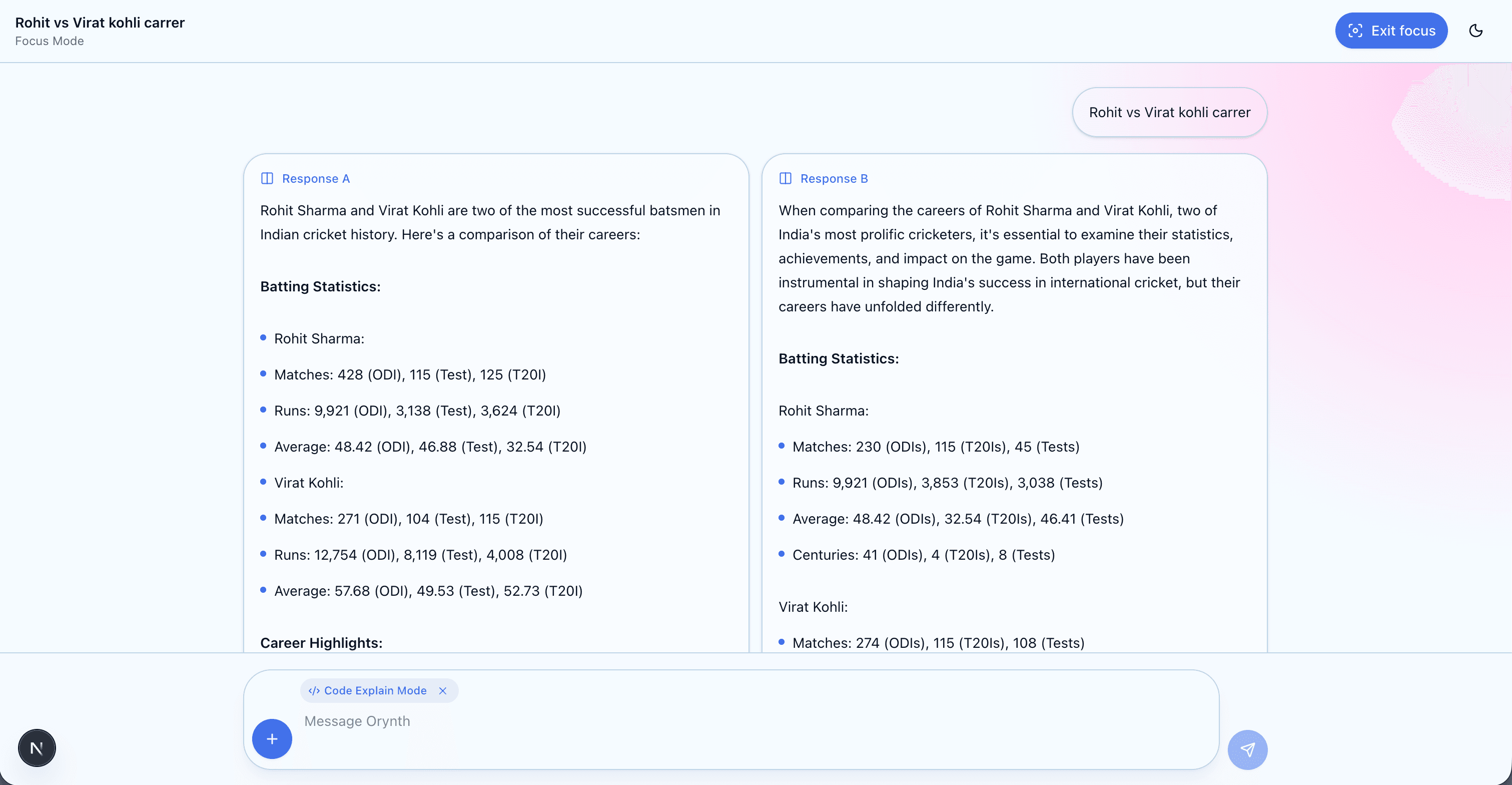Click the page title 'Rohit vs Virat kohli carrer'
Image resolution: width=1512 pixels, height=785 pixels.
click(x=100, y=23)
